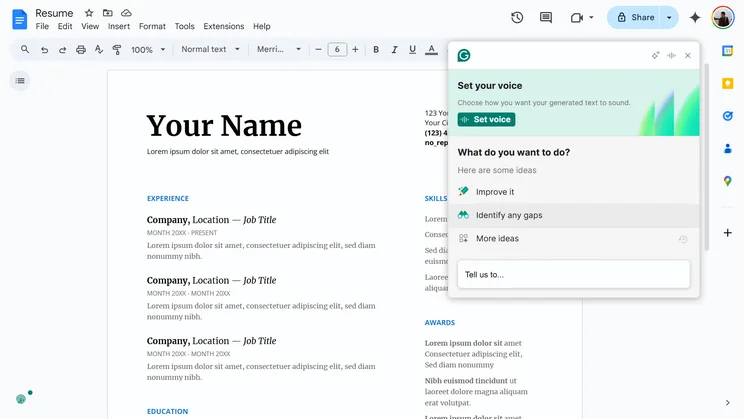Redo last action

point(62,49)
